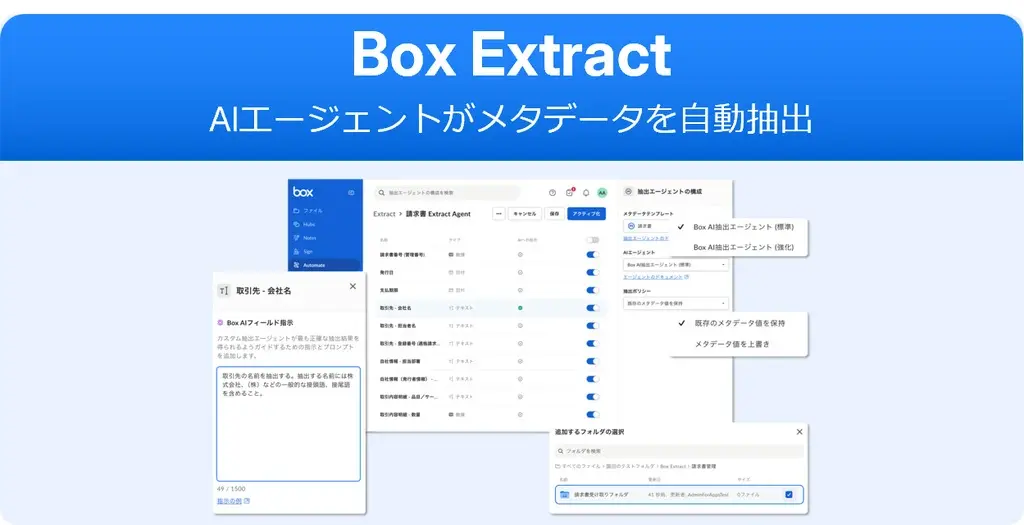Select Box AI抽出エージェント (強化) option
The image size is (1024, 525).
(x=739, y=247)
